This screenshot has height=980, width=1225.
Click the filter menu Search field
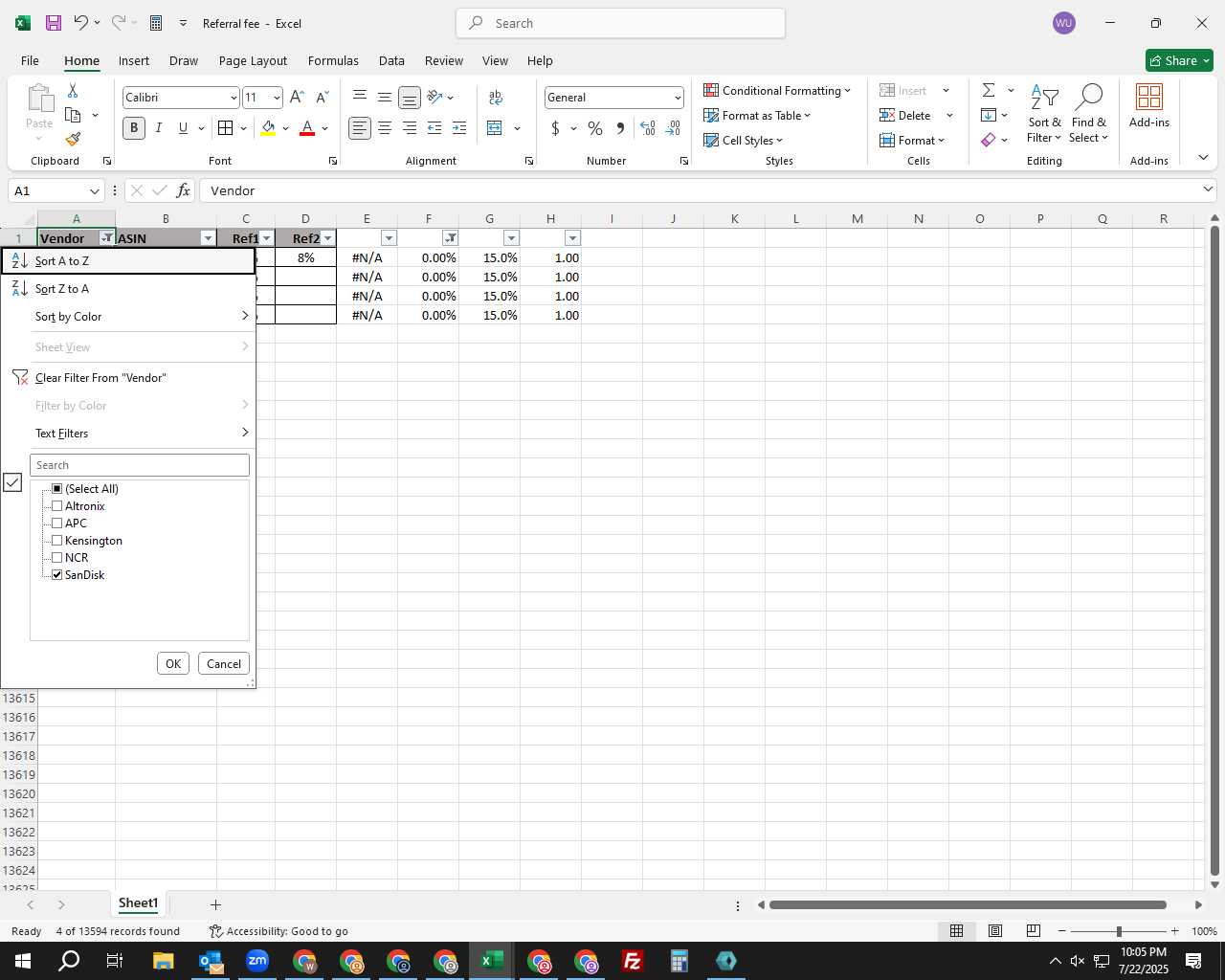[x=140, y=465]
